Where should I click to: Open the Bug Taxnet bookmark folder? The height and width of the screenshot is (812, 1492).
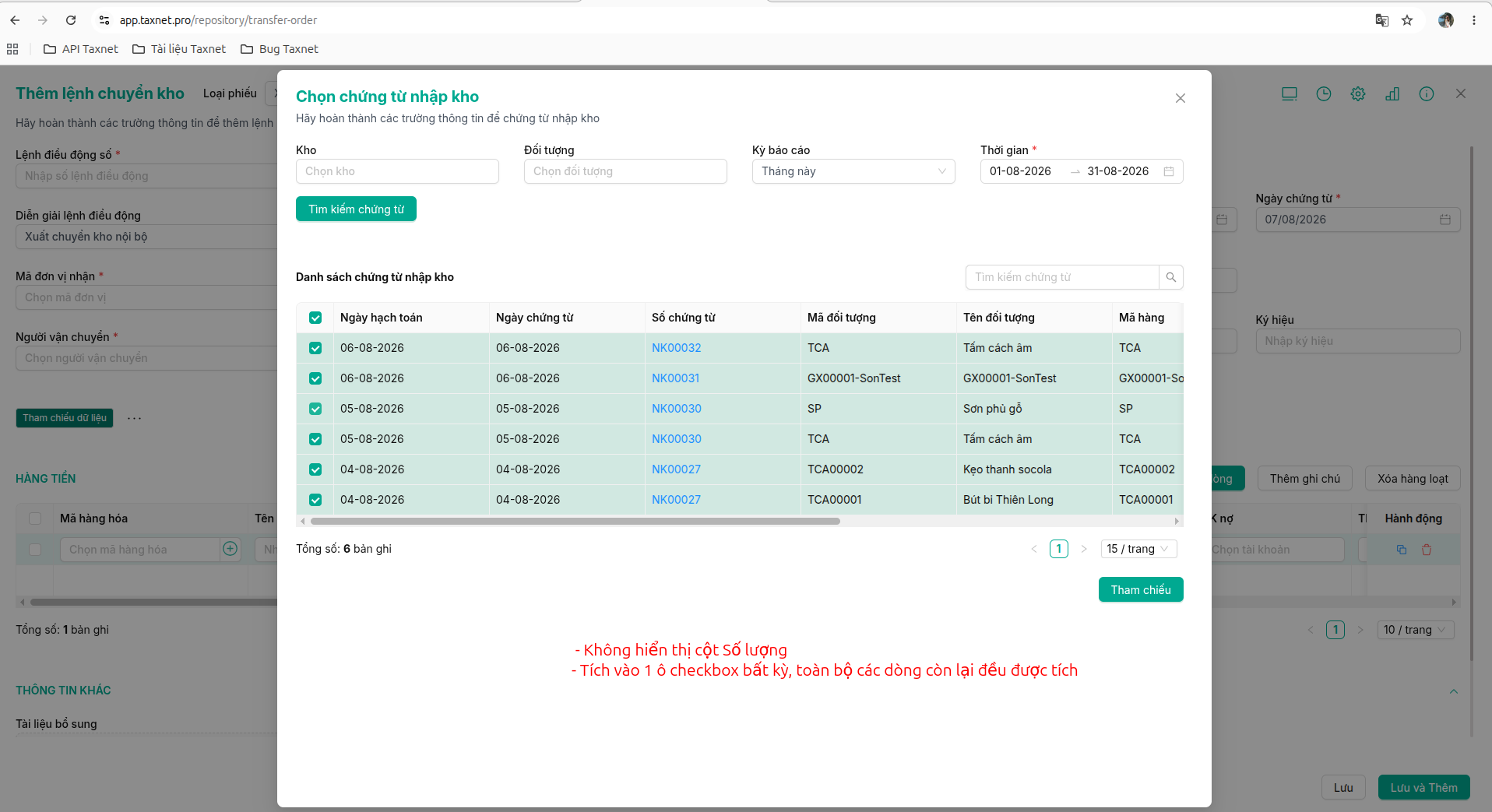280,49
